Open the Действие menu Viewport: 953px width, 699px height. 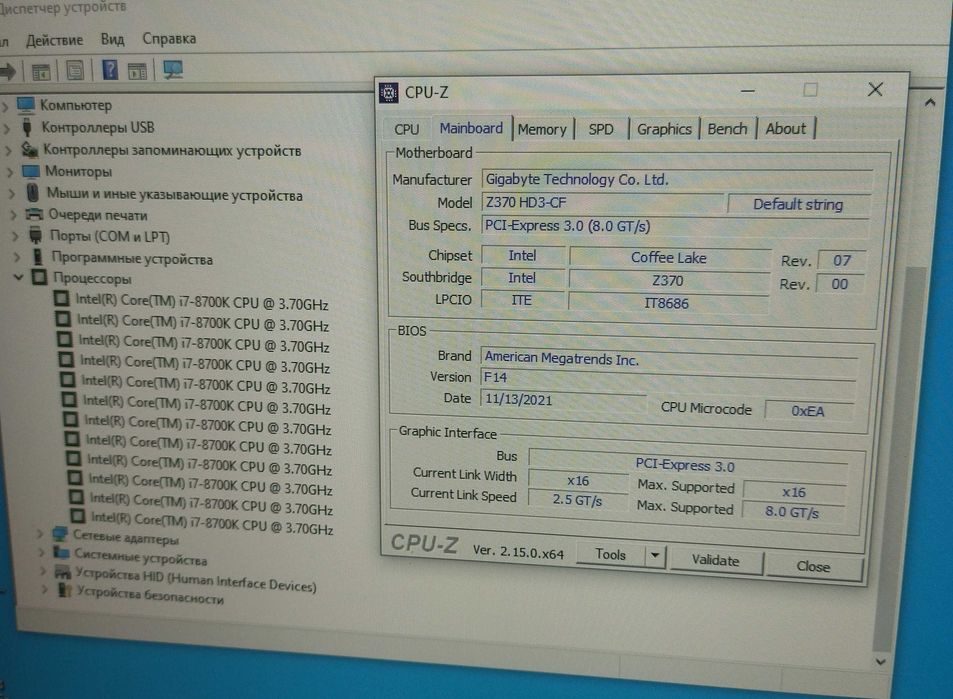tap(54, 40)
